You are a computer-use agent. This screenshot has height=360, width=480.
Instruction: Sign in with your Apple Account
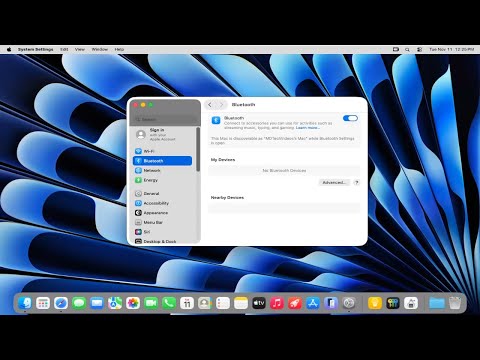(162, 134)
